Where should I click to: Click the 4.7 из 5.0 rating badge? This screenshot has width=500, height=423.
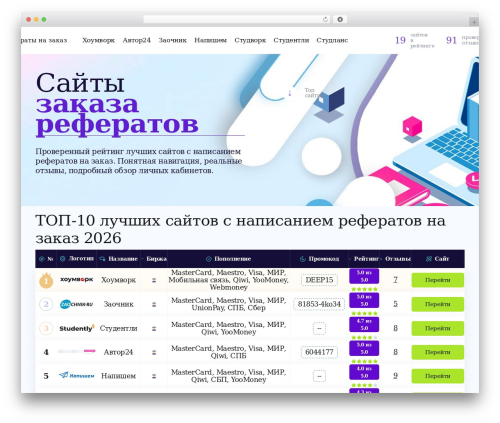[x=364, y=324]
